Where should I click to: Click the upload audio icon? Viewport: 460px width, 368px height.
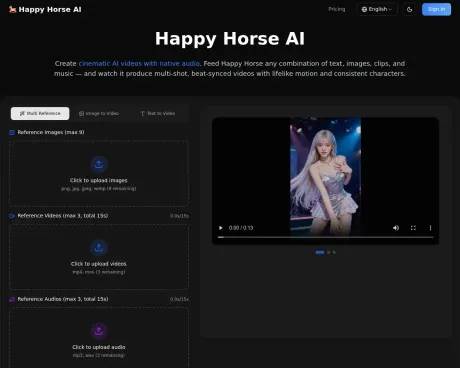click(99, 331)
